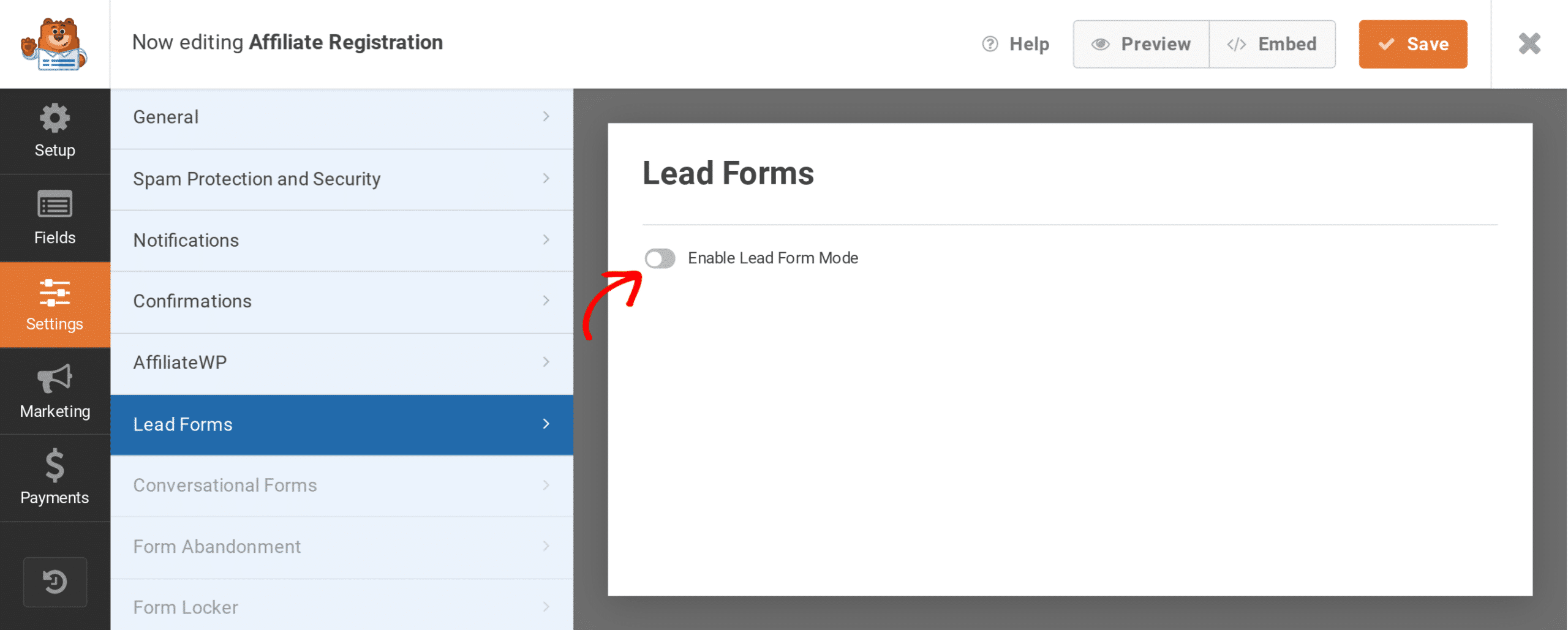Open Spam Protection and Security section
This screenshot has height=630, width=1568.
[x=342, y=179]
